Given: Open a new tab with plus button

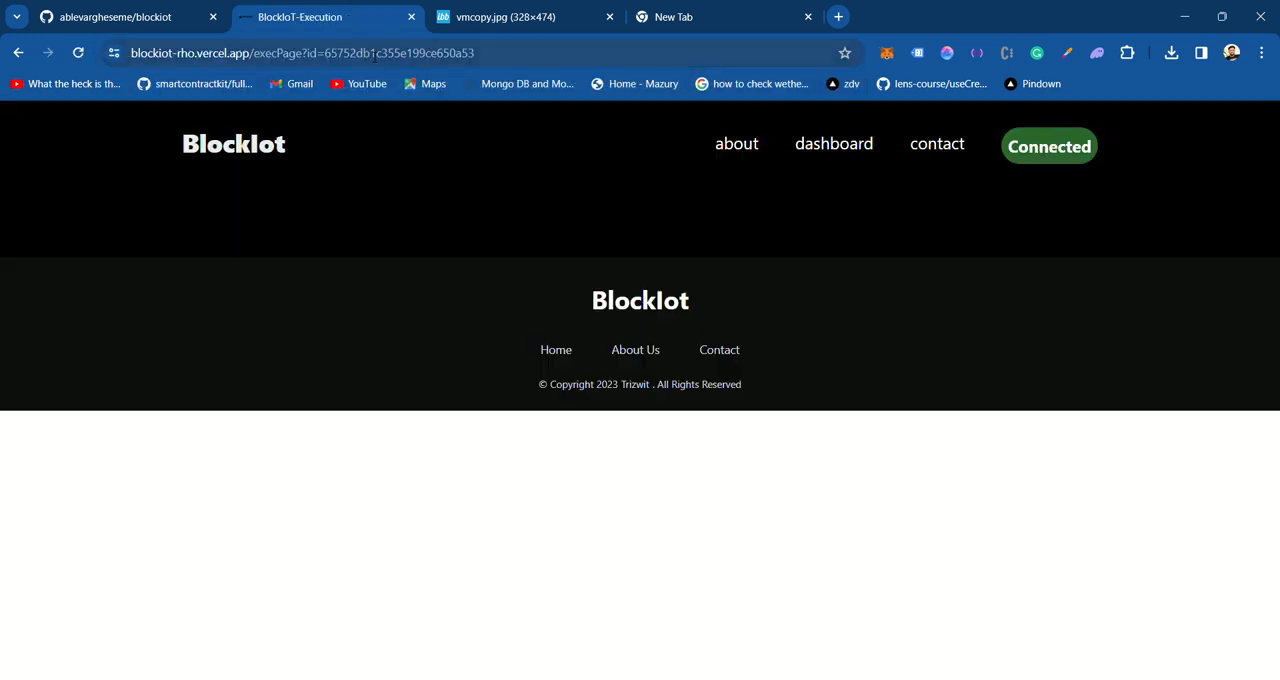Looking at the screenshot, I should pyautogui.click(x=838, y=17).
